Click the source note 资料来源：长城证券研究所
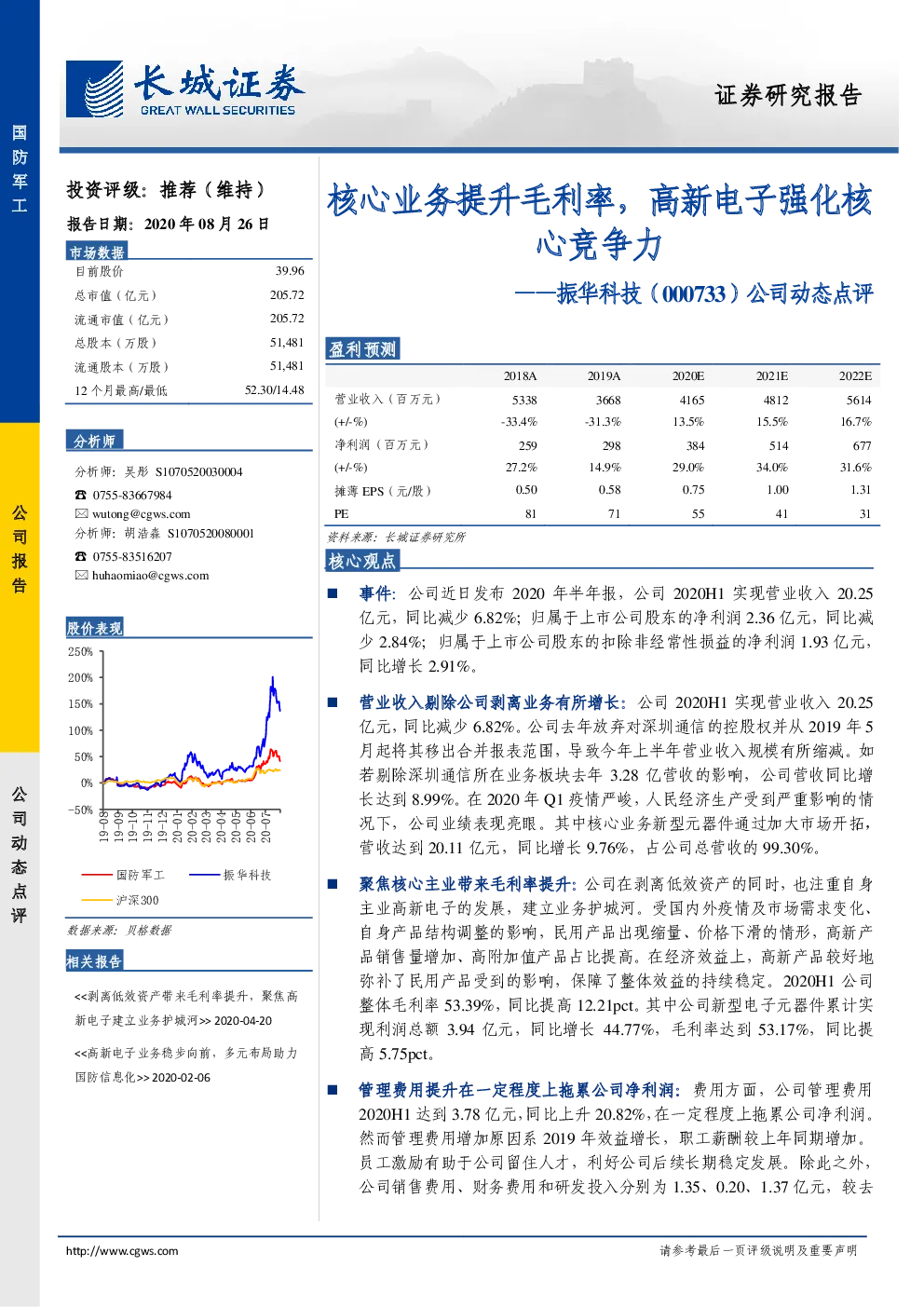 point(396,538)
